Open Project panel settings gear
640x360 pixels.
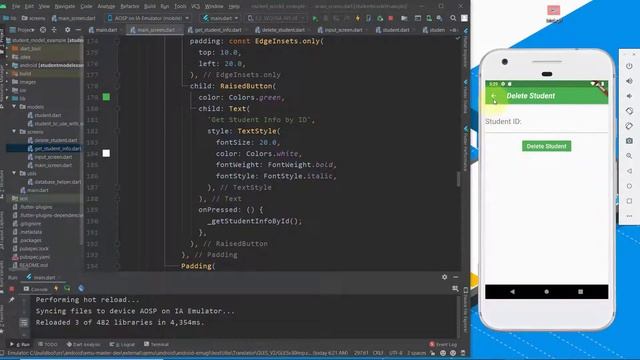pos(67,30)
